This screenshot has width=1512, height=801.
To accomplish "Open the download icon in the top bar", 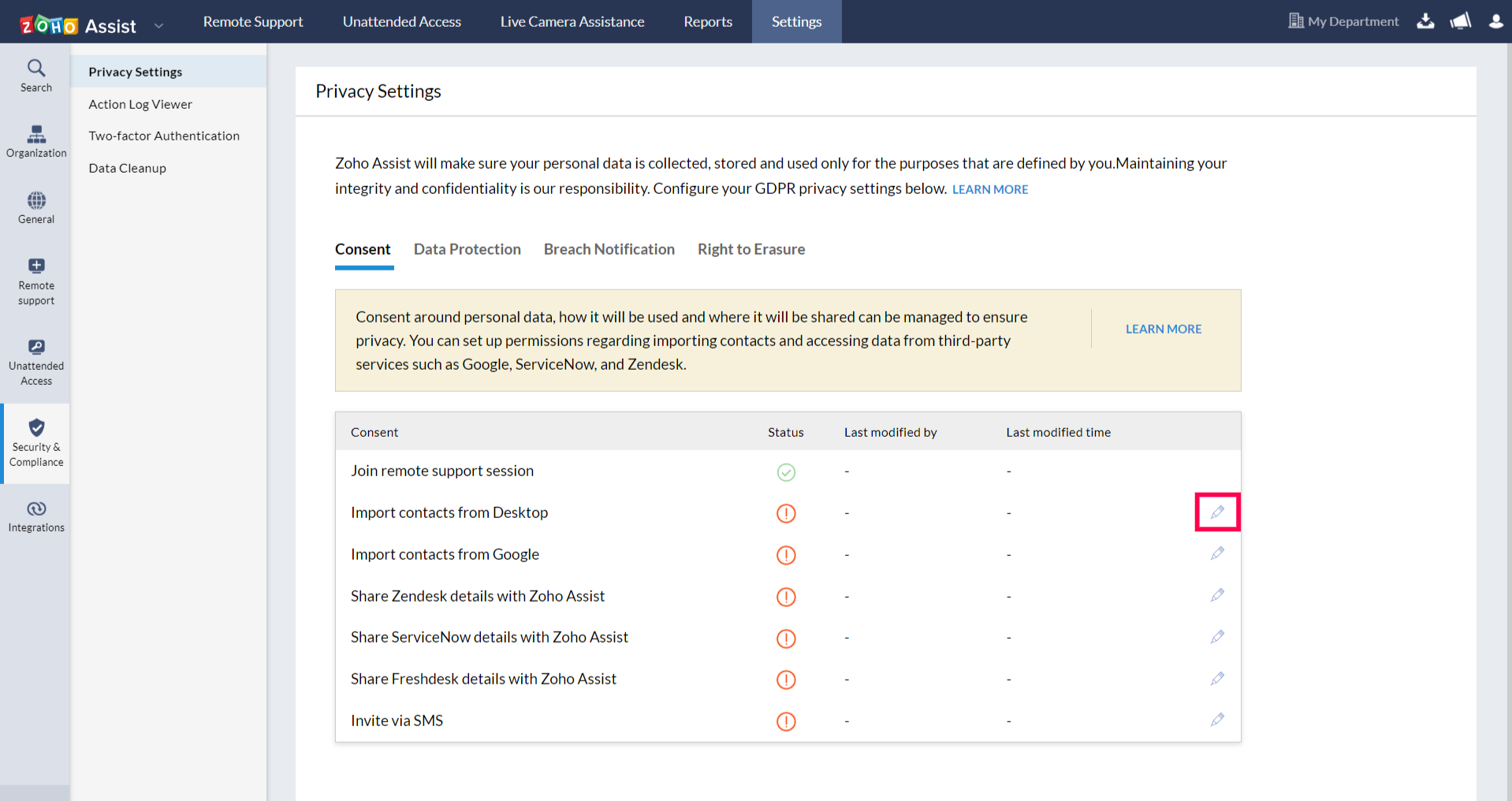I will [x=1425, y=21].
